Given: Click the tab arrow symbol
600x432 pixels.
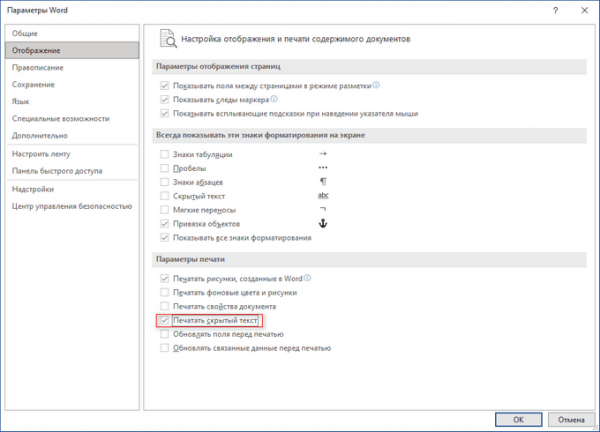Looking at the screenshot, I should tap(323, 153).
